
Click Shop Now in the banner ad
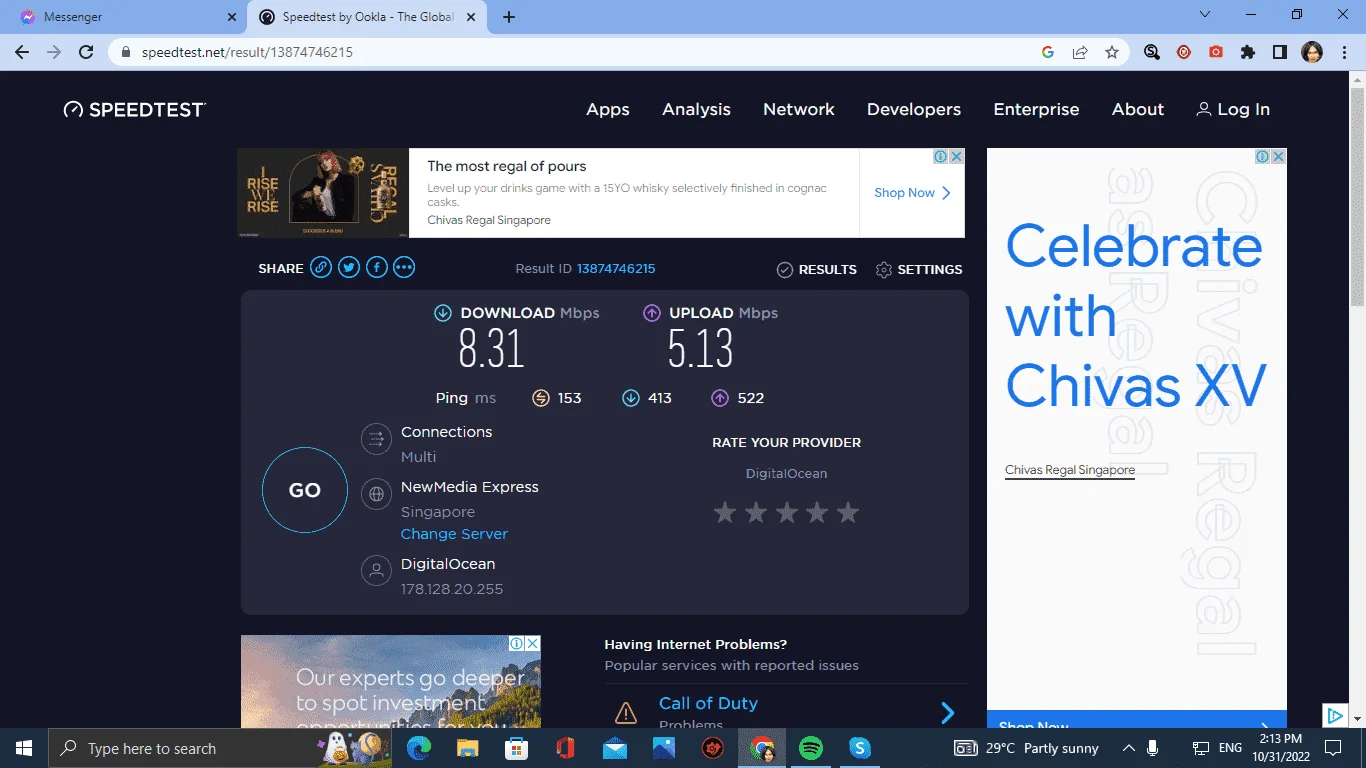(912, 193)
